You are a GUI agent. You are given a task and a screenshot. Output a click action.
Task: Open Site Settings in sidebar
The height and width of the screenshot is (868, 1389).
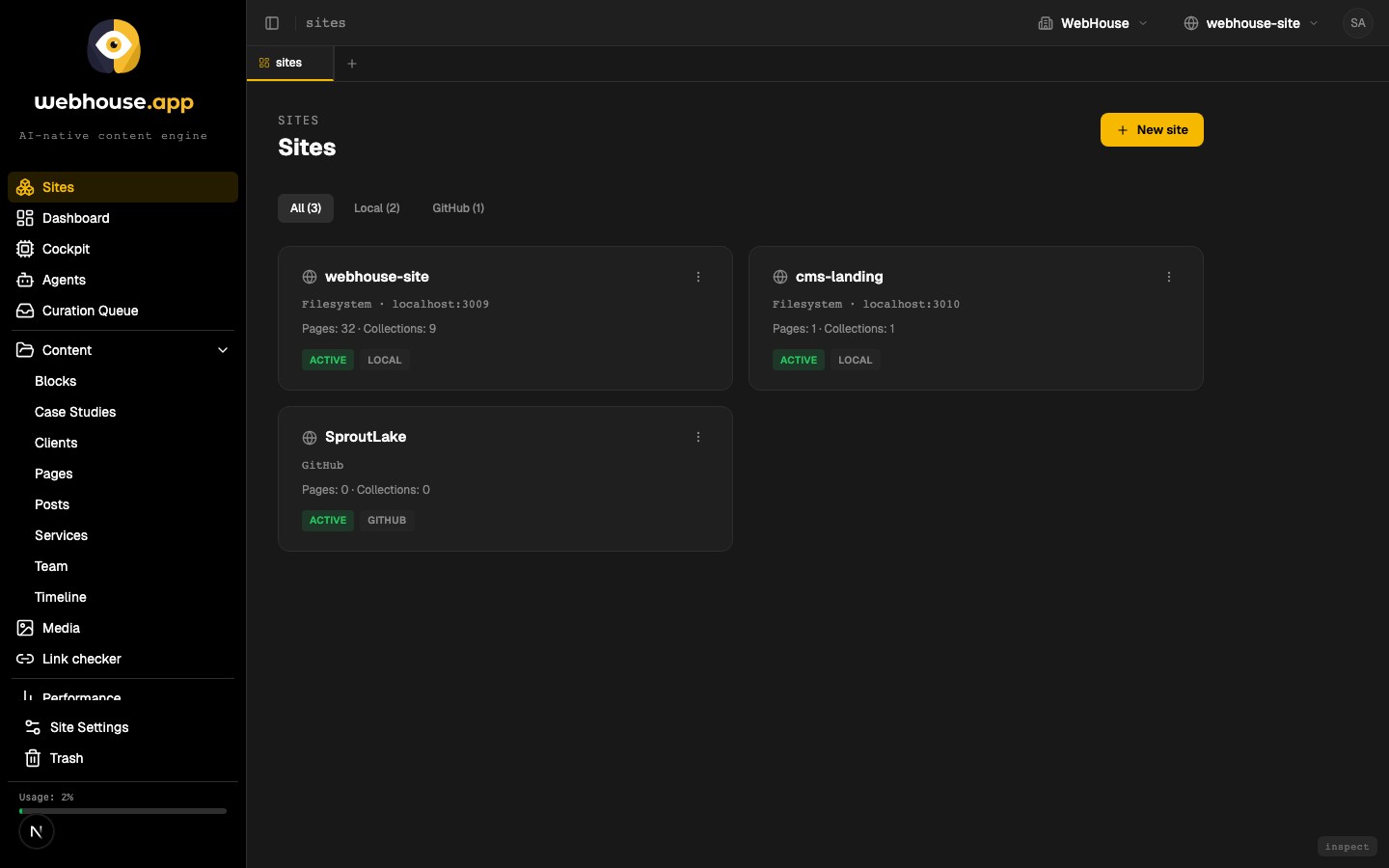tap(123, 727)
